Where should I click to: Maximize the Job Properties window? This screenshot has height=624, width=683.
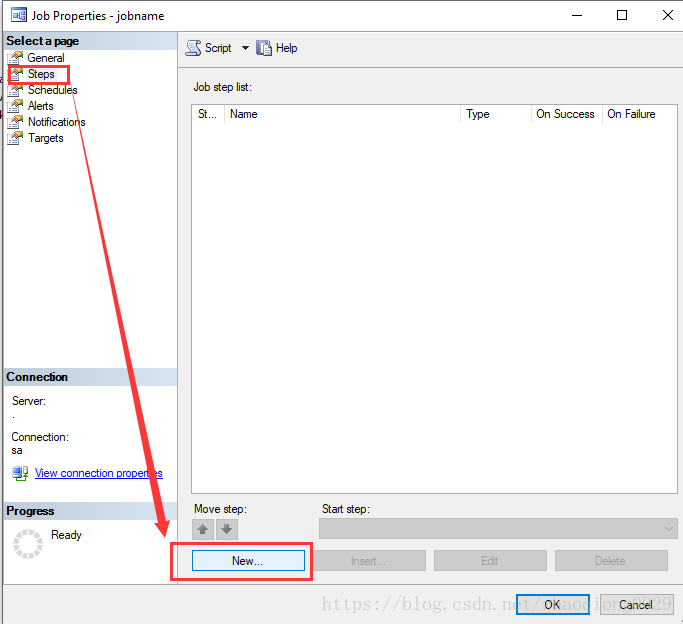(622, 15)
